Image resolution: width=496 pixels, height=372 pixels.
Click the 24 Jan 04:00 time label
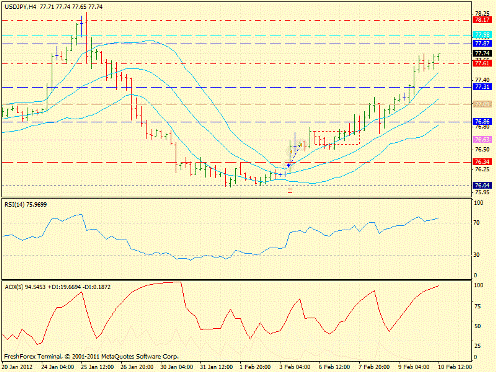pyautogui.click(x=58, y=367)
